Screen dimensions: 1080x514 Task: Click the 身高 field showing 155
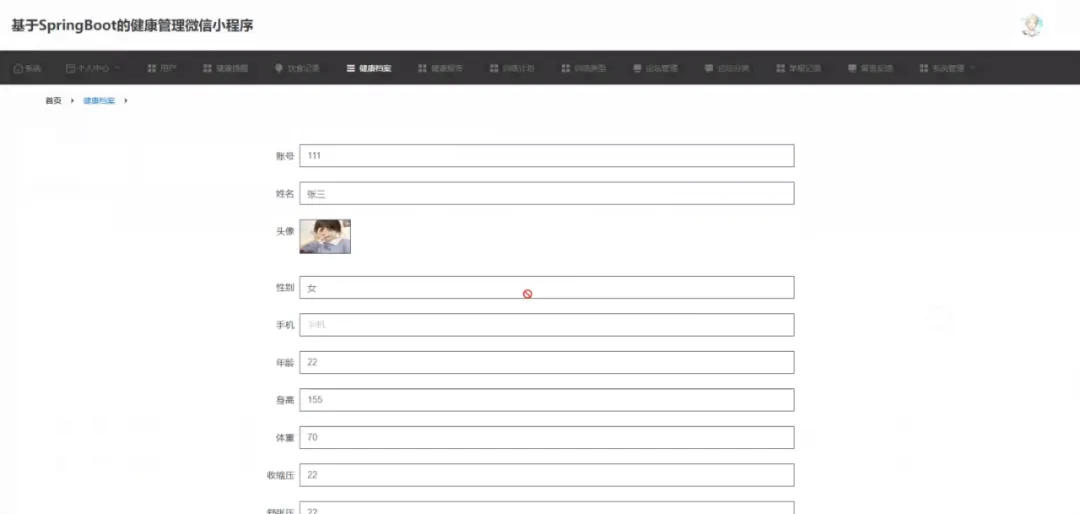547,400
